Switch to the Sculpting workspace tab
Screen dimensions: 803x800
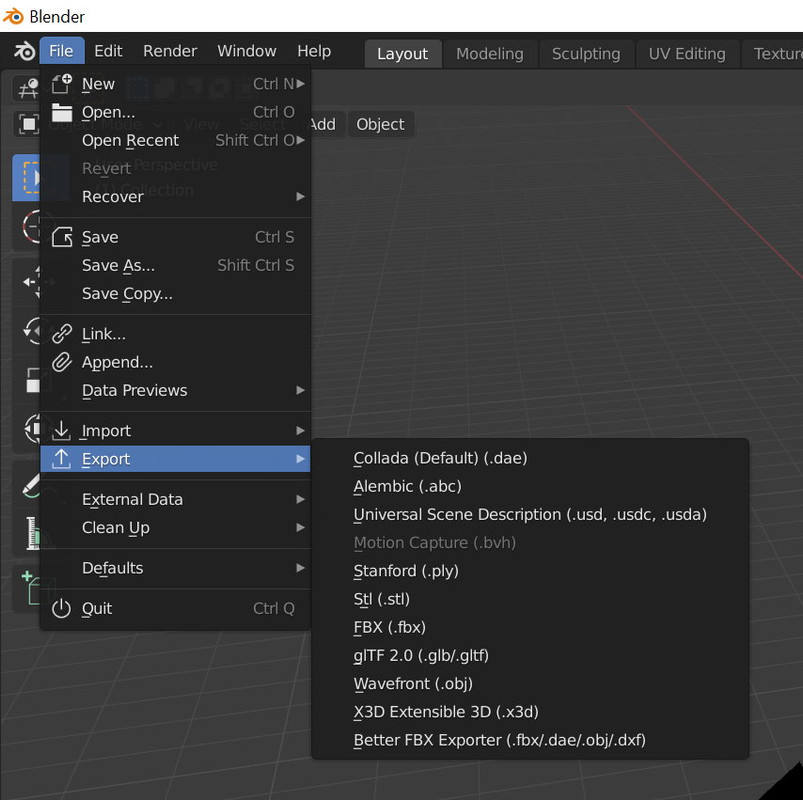pyautogui.click(x=586, y=54)
